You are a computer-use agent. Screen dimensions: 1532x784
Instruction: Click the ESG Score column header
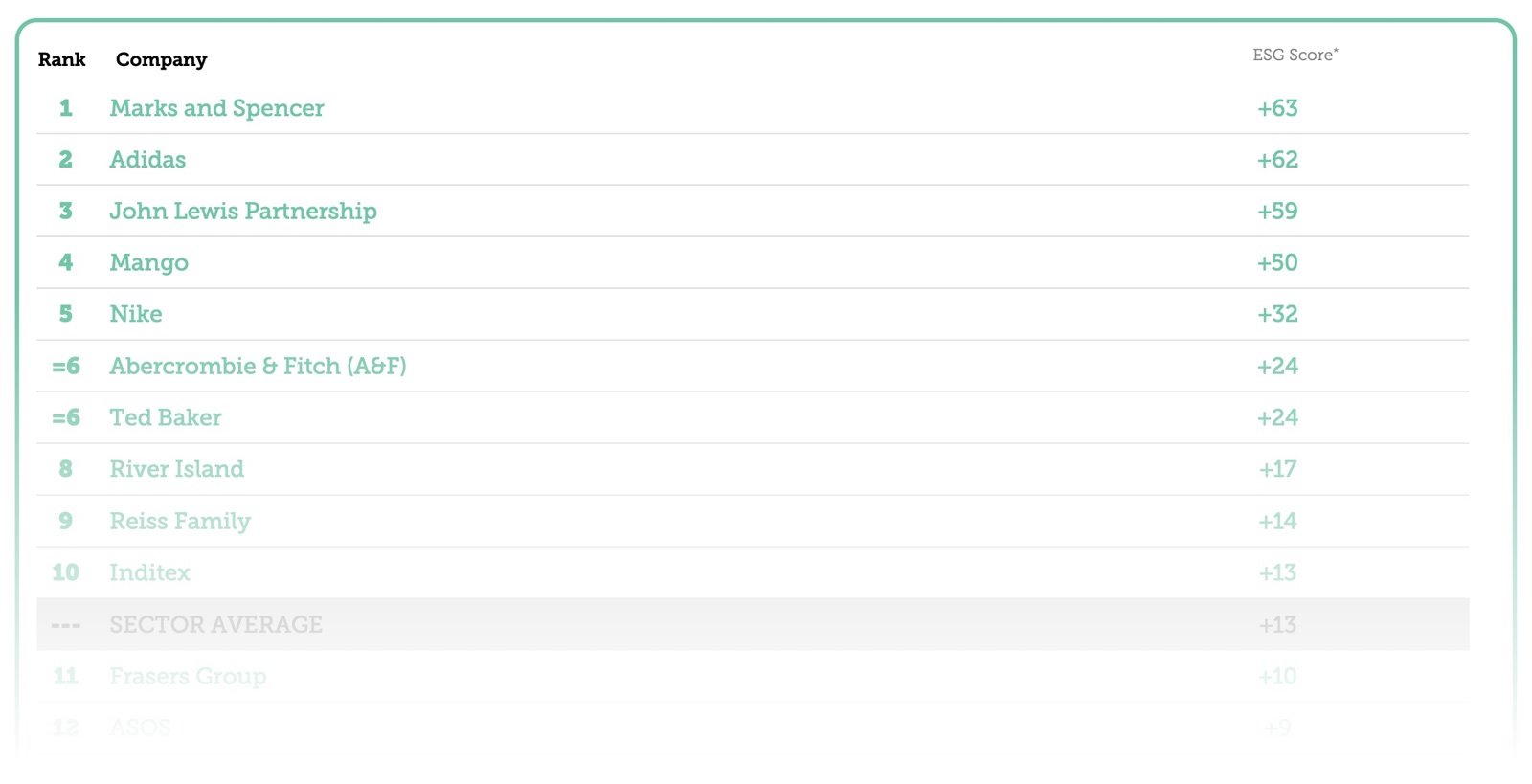click(1295, 56)
